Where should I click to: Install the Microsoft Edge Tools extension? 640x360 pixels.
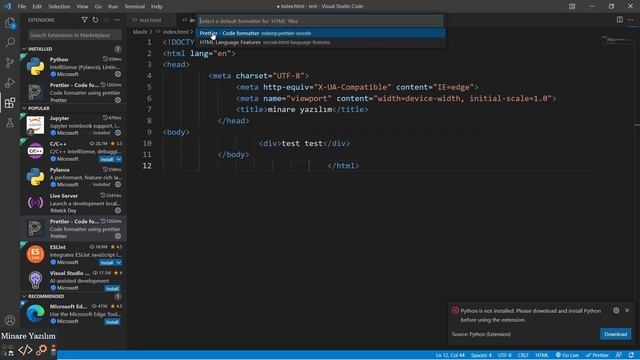pyautogui.click(x=112, y=322)
